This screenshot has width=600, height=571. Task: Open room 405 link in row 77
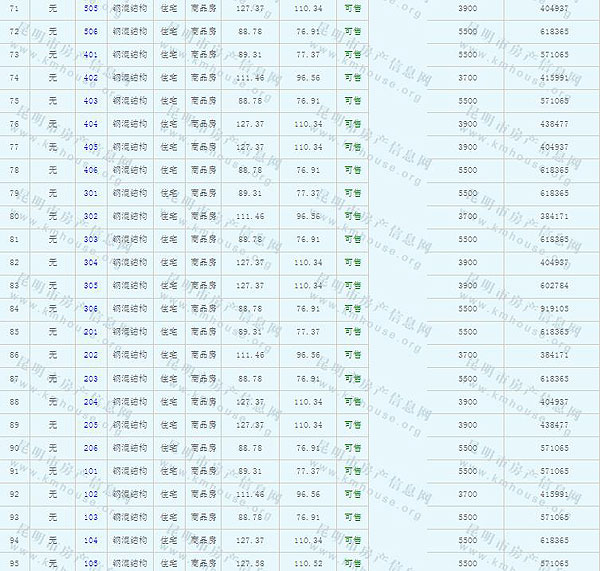pyautogui.click(x=91, y=147)
